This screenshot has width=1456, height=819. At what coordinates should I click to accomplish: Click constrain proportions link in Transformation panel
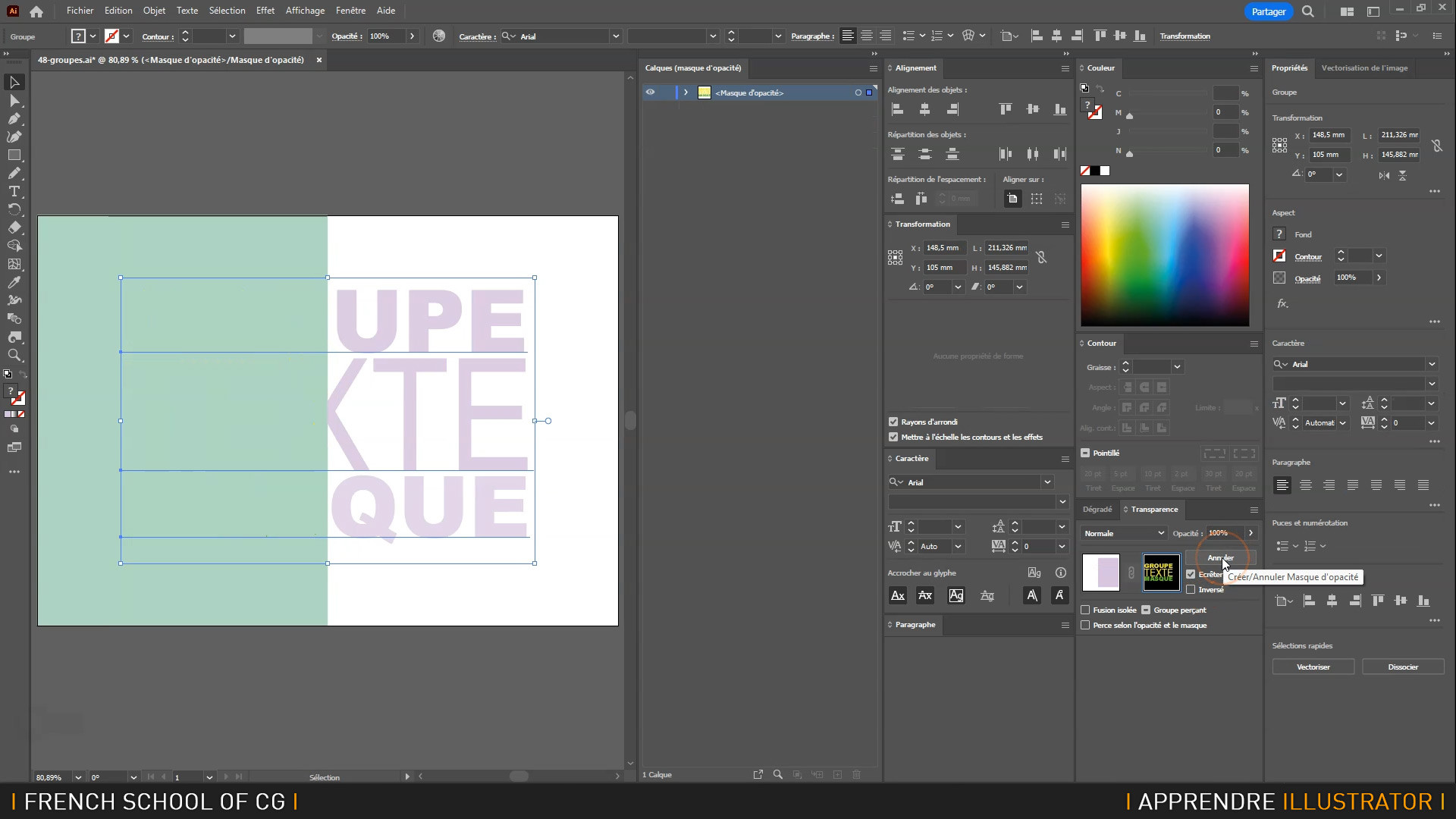pos(1041,258)
